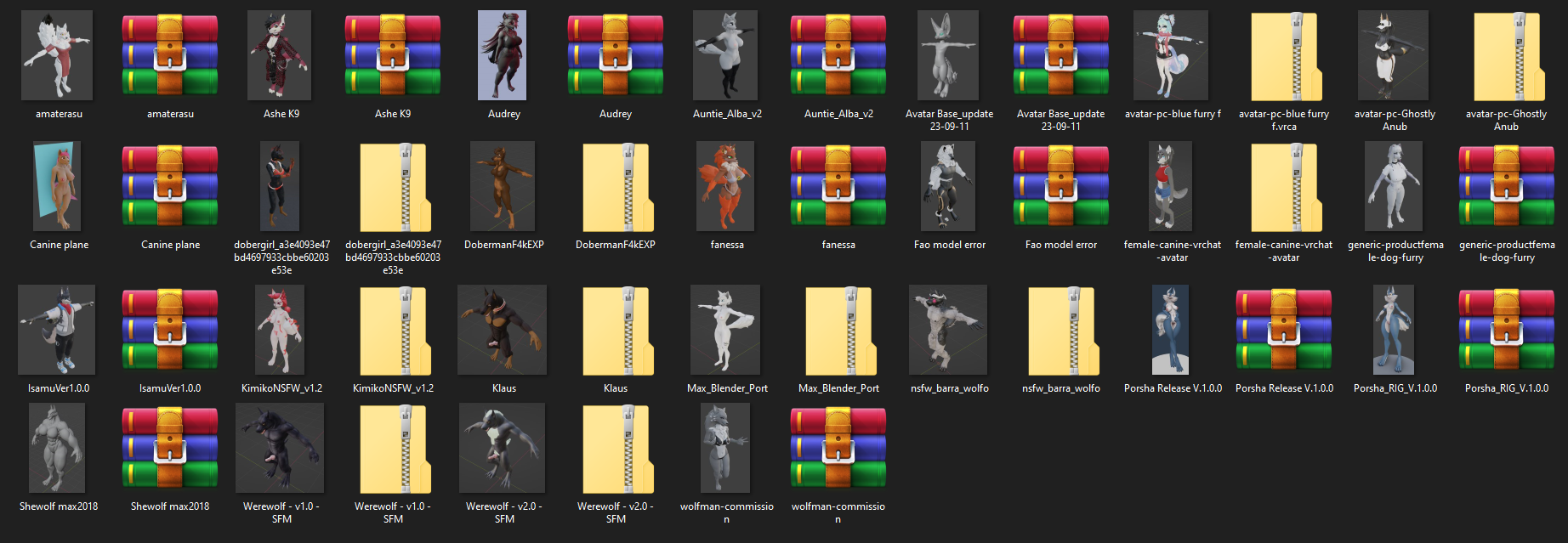Select avatar-pc-Ghostly Anub image thumbnail
This screenshot has height=543, width=1568.
1393,55
